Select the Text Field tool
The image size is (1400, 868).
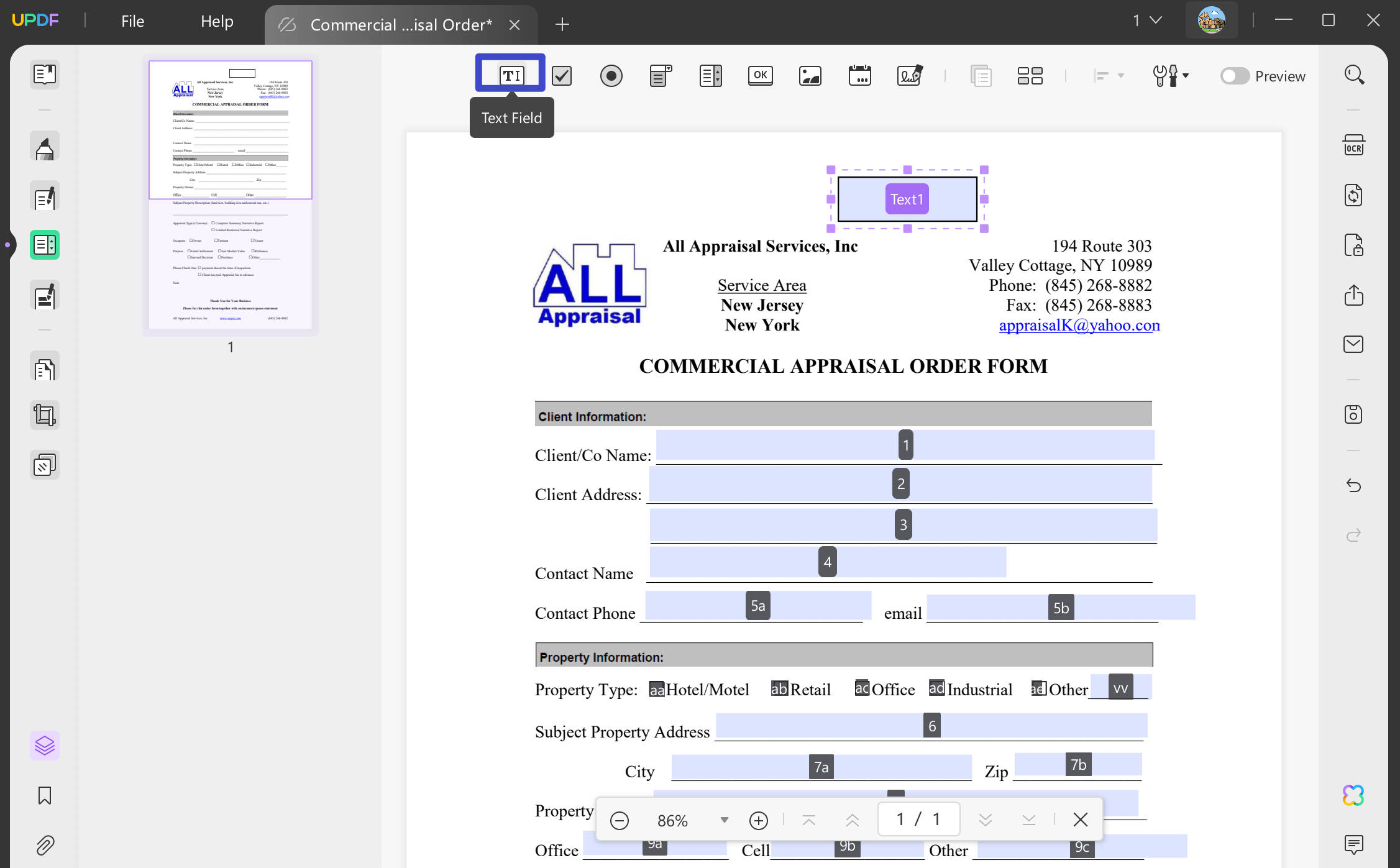tap(511, 75)
